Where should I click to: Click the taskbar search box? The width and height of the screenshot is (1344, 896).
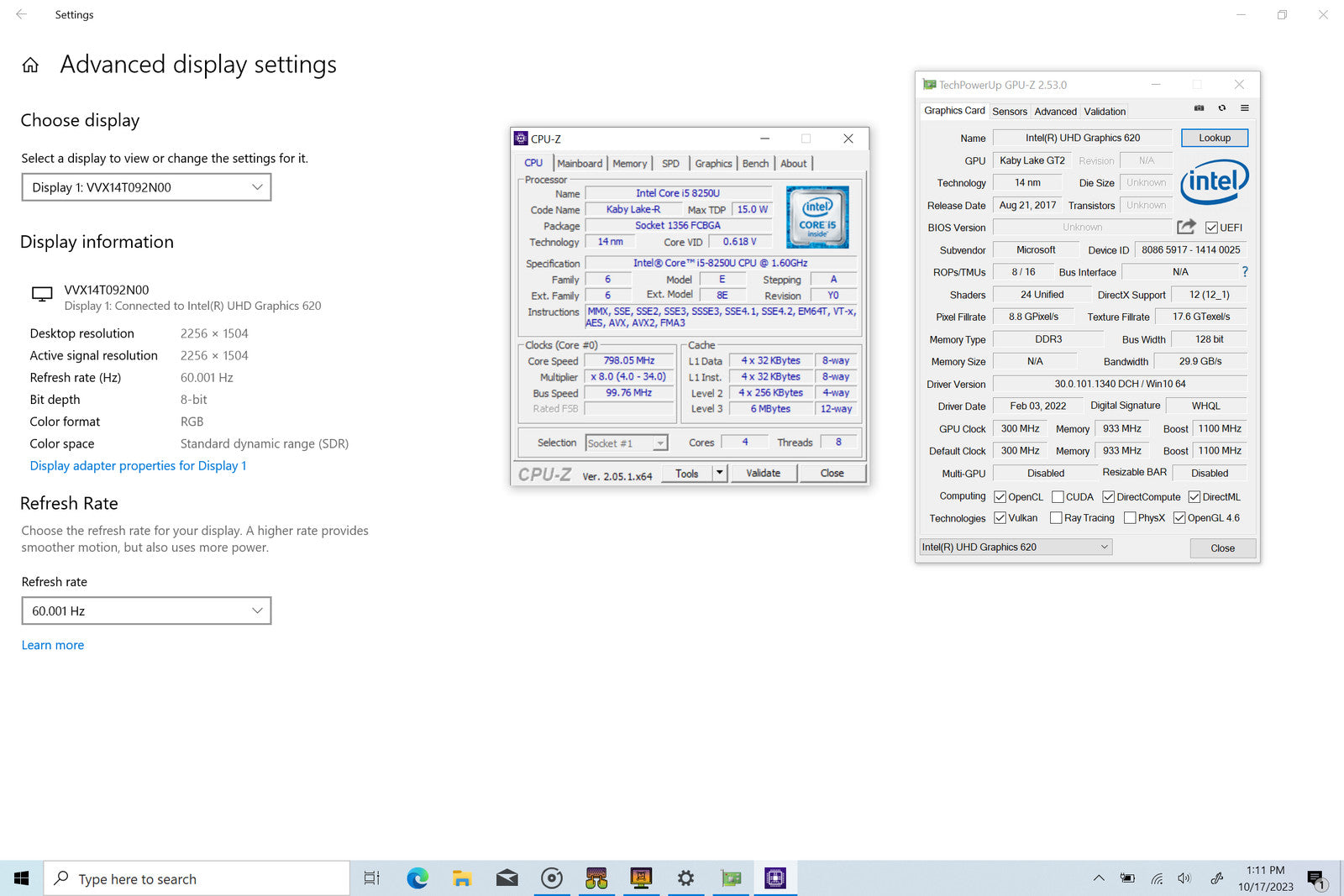click(x=197, y=878)
